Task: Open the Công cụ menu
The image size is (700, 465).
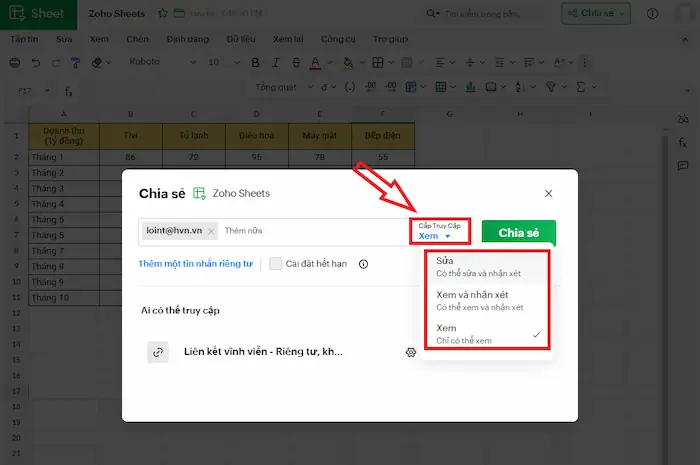Action: click(338, 39)
